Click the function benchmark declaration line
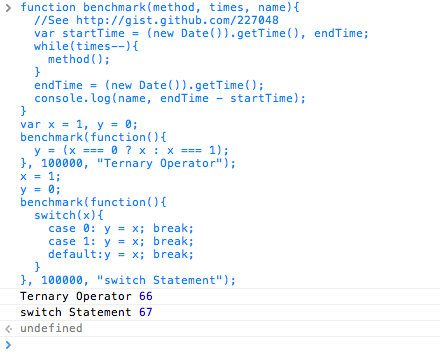Image resolution: width=440 pixels, height=361 pixels. [x=160, y=7]
